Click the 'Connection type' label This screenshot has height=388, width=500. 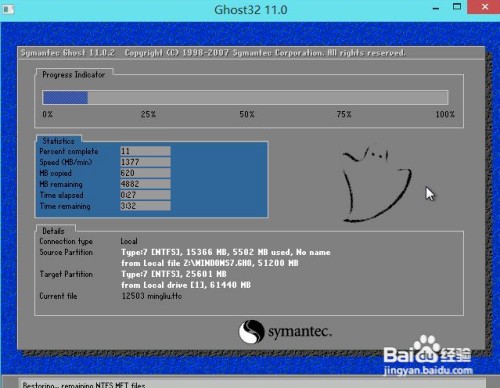[66, 241]
